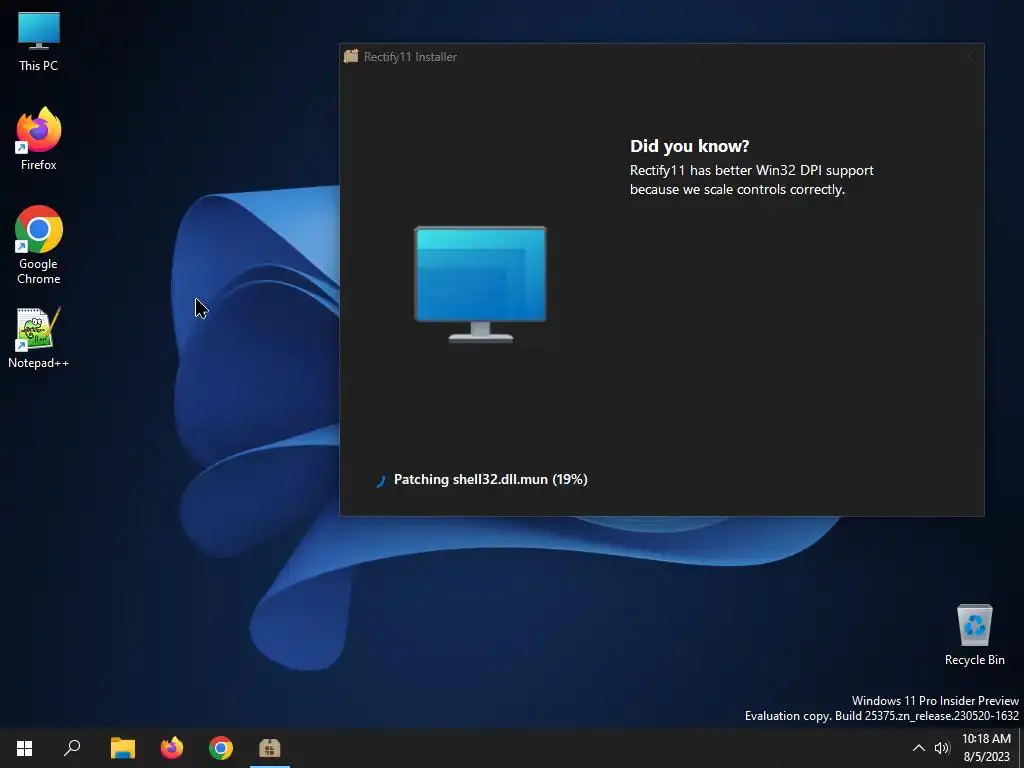
Task: Click the progress spinner beside Patching text
Action: pos(381,481)
